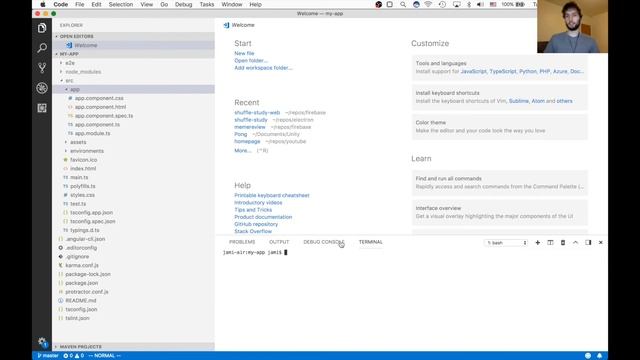640x360 pixels.
Task: Open styles.css in explorer
Action: [x=82, y=195]
